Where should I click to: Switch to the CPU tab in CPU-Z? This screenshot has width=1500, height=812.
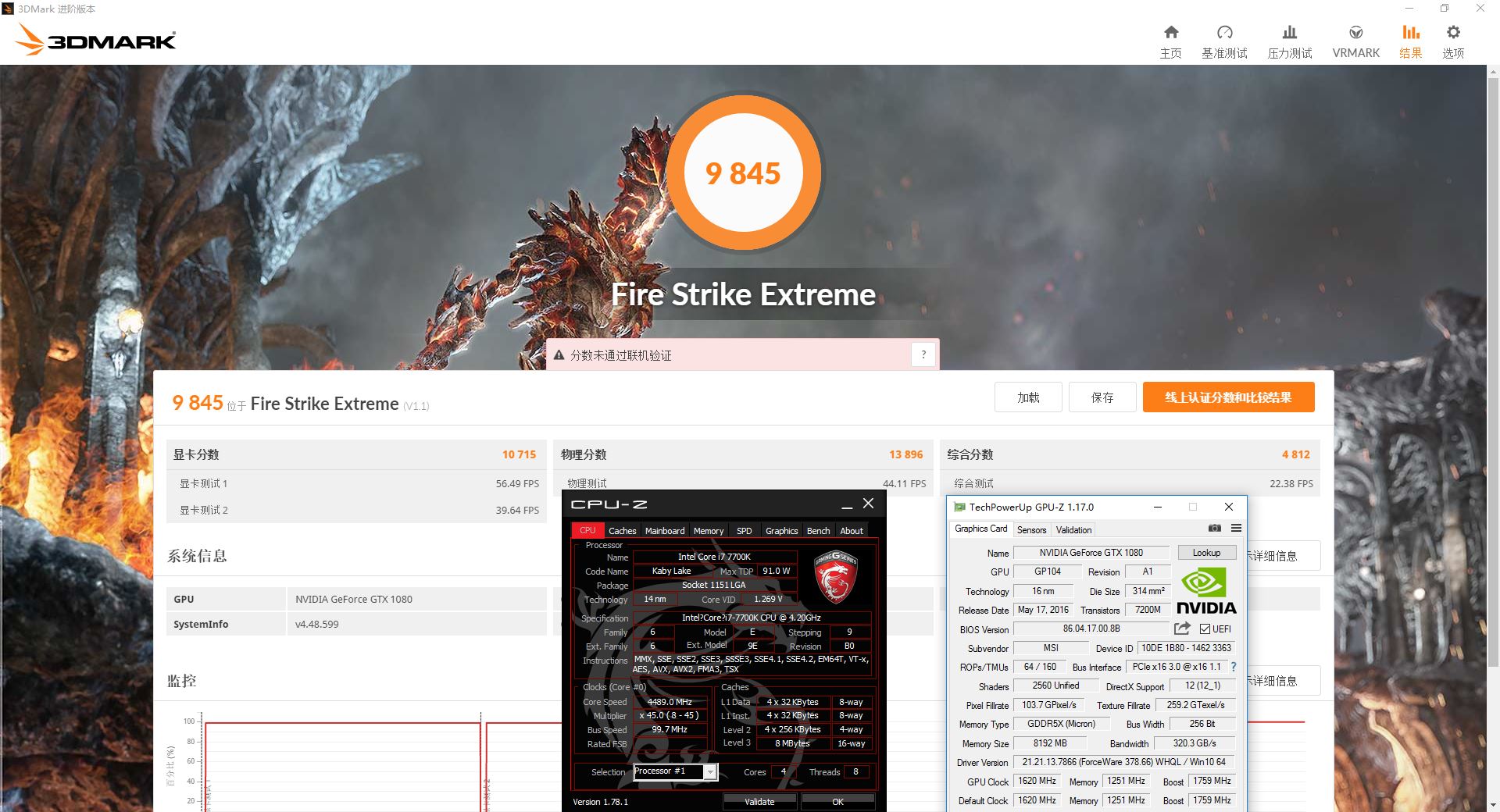click(587, 530)
